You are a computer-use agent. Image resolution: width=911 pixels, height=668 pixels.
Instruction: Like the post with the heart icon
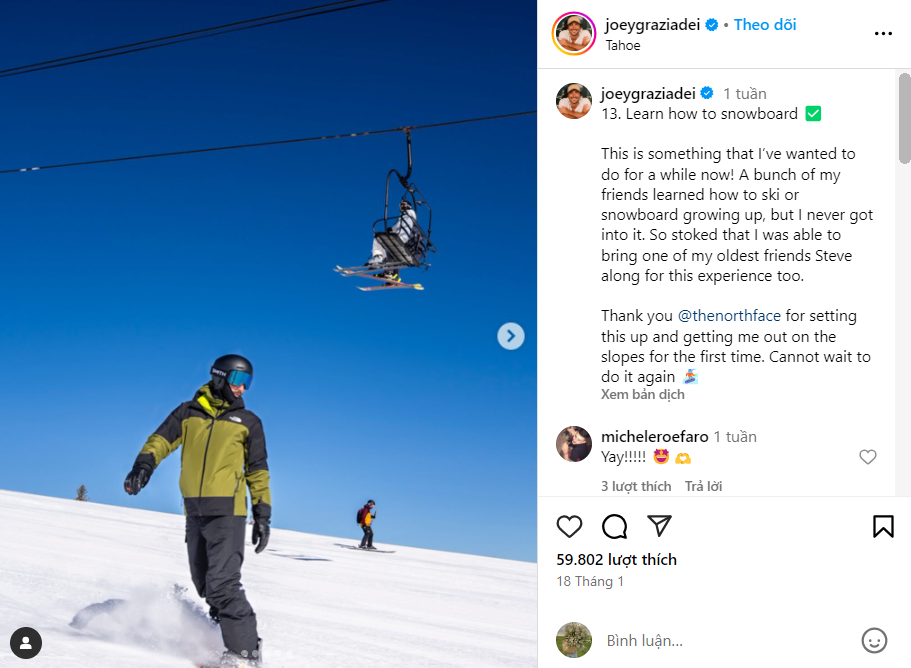tap(569, 526)
